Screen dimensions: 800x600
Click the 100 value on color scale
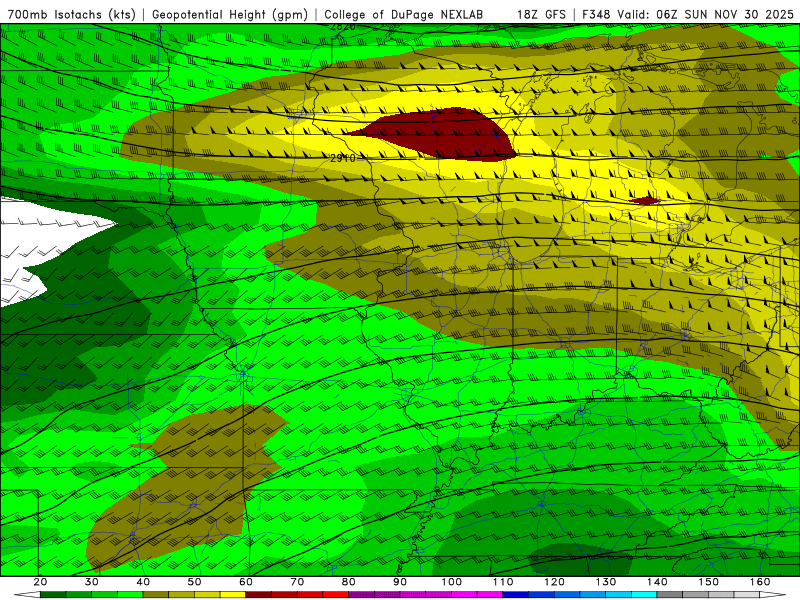coord(452,582)
